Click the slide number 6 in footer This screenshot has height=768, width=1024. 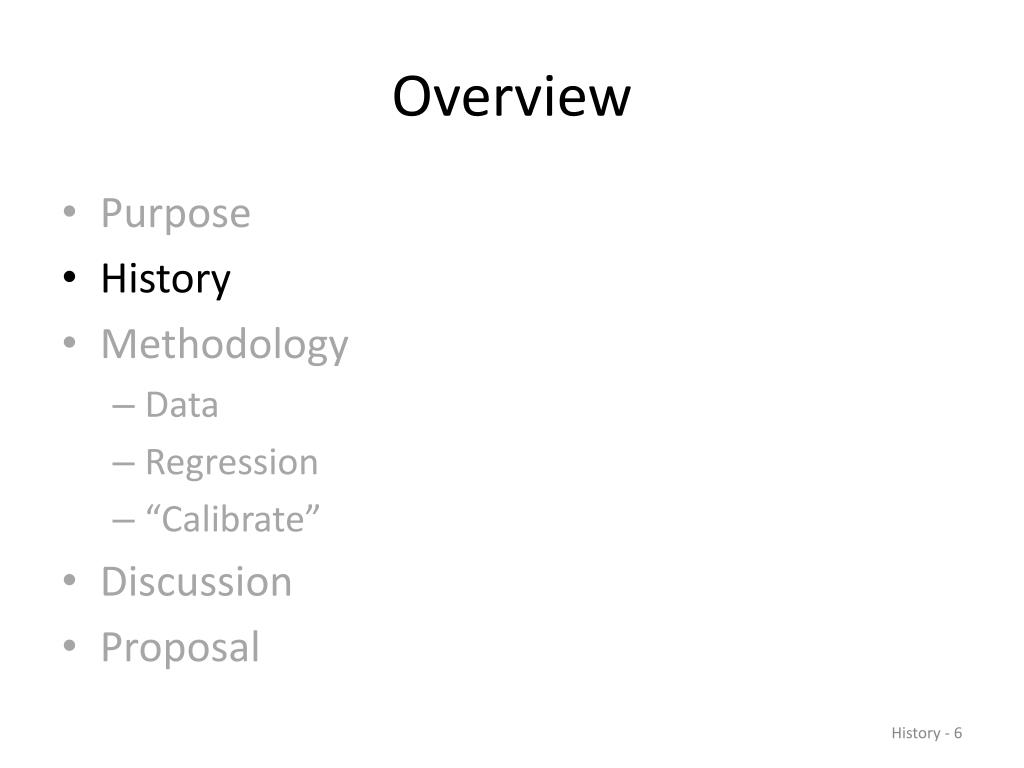click(957, 733)
